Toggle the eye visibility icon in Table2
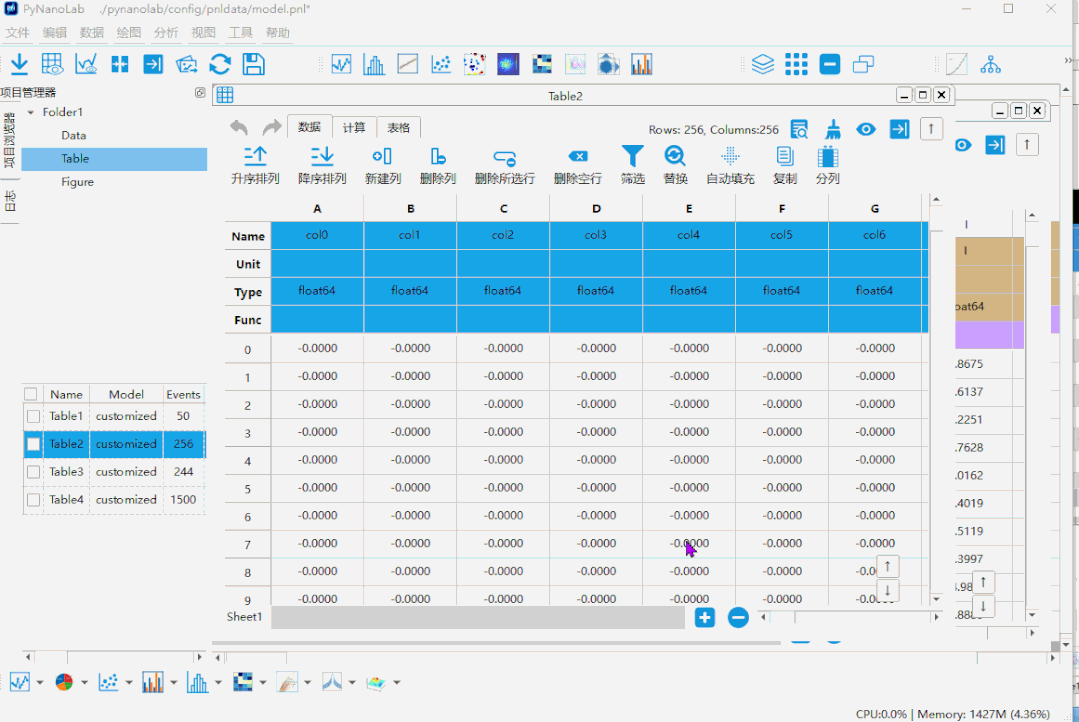1079x722 pixels. tap(866, 129)
